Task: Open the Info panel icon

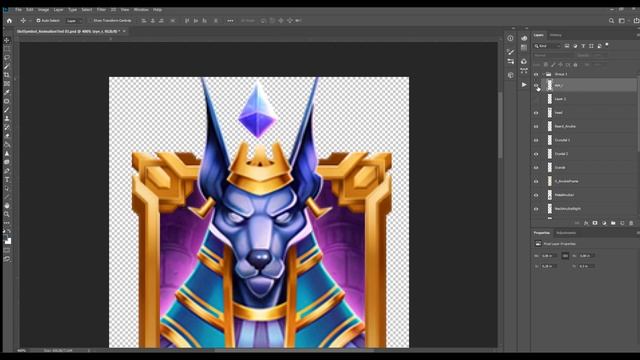Action: click(511, 38)
